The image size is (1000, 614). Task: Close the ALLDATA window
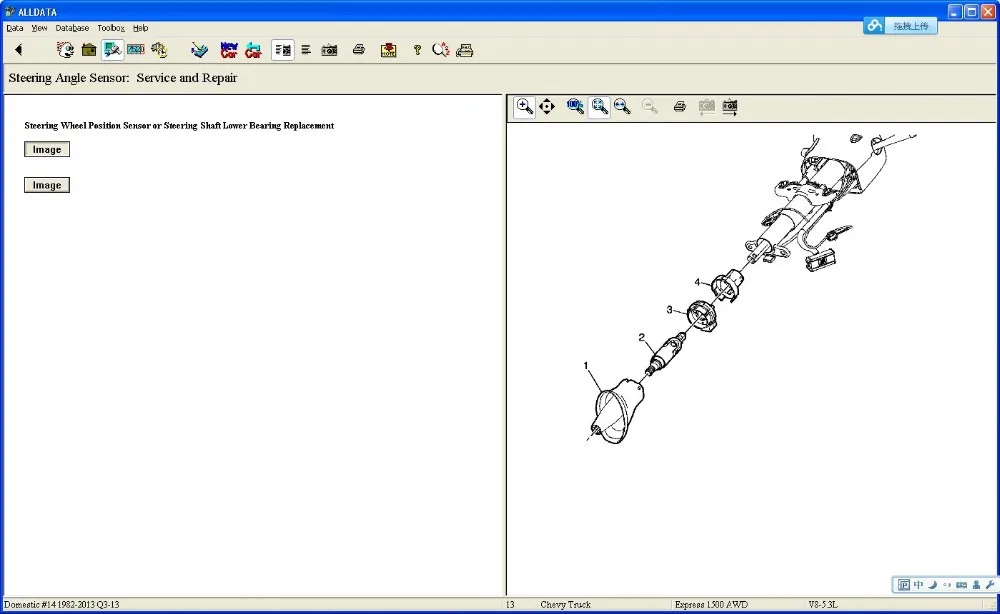click(x=988, y=11)
